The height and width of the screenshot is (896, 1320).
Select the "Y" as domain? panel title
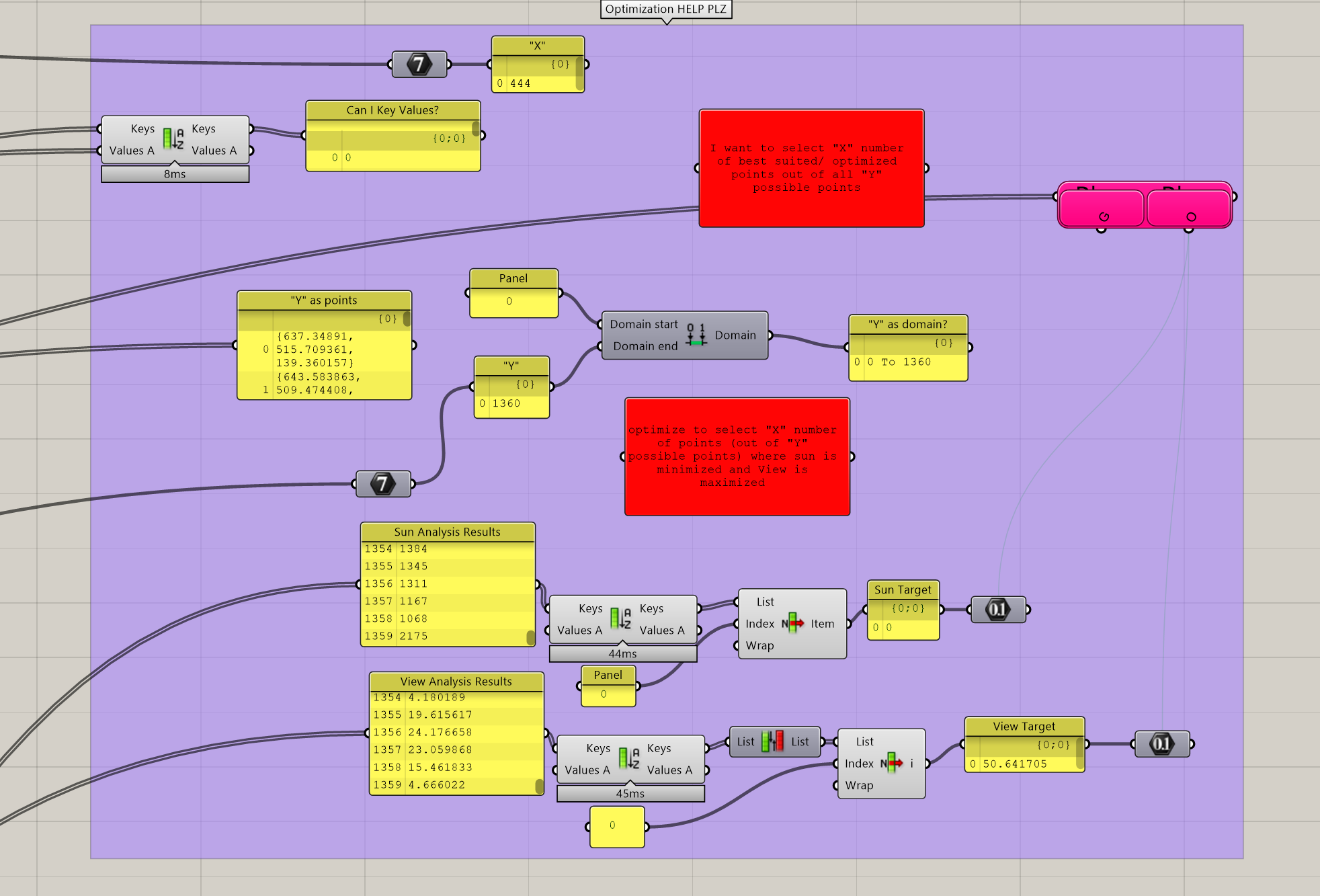pos(907,324)
